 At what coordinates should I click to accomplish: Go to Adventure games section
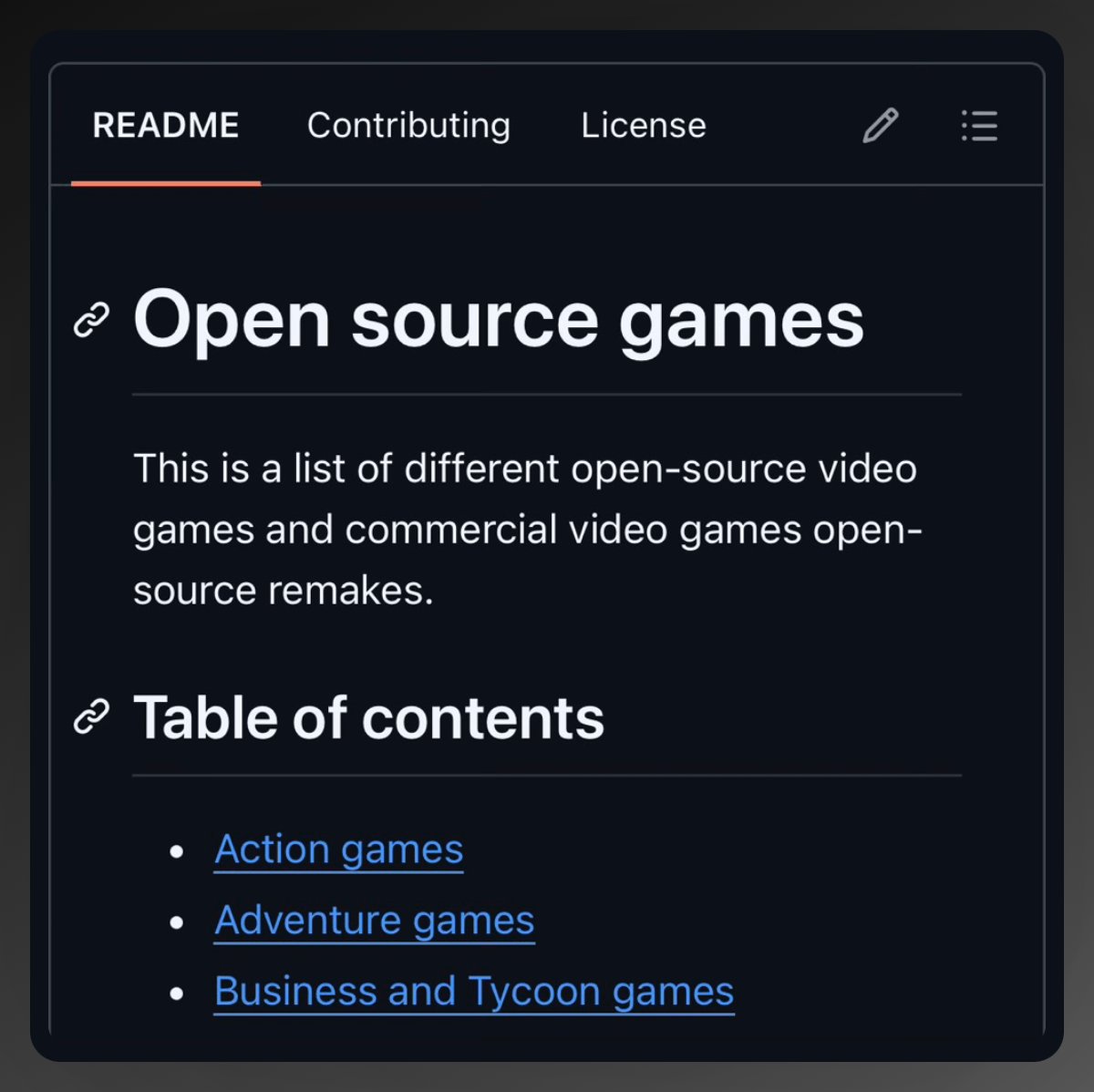pos(375,921)
